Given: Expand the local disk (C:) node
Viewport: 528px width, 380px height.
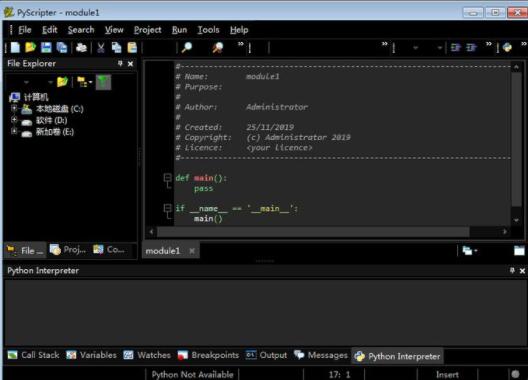Looking at the screenshot, I should tap(14, 108).
